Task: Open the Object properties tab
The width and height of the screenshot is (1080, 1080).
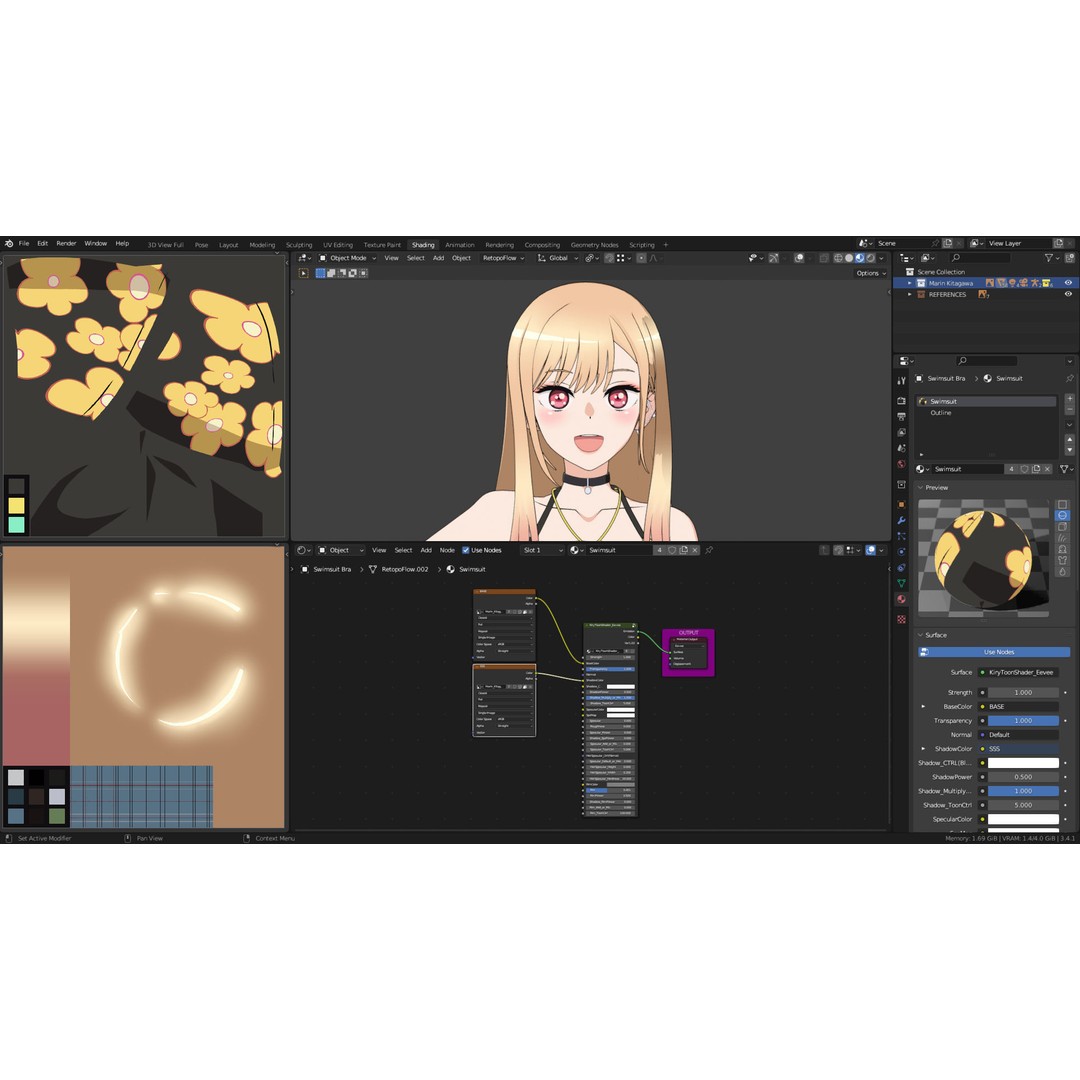Action: pos(902,504)
